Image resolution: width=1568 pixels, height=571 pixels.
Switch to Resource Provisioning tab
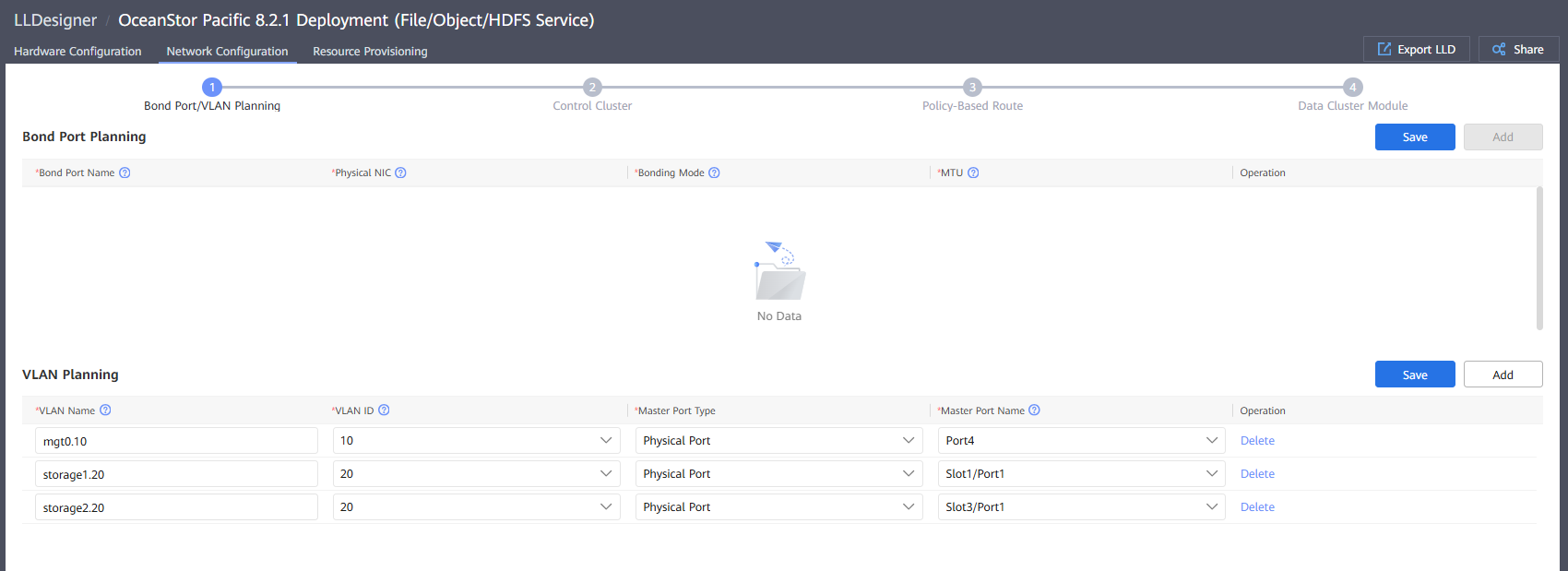pos(370,52)
